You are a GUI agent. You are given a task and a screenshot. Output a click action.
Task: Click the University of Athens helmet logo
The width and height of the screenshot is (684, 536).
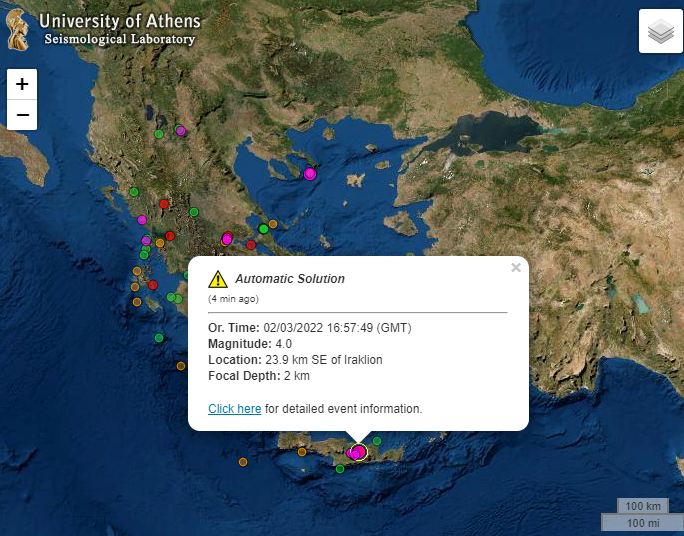(x=17, y=30)
